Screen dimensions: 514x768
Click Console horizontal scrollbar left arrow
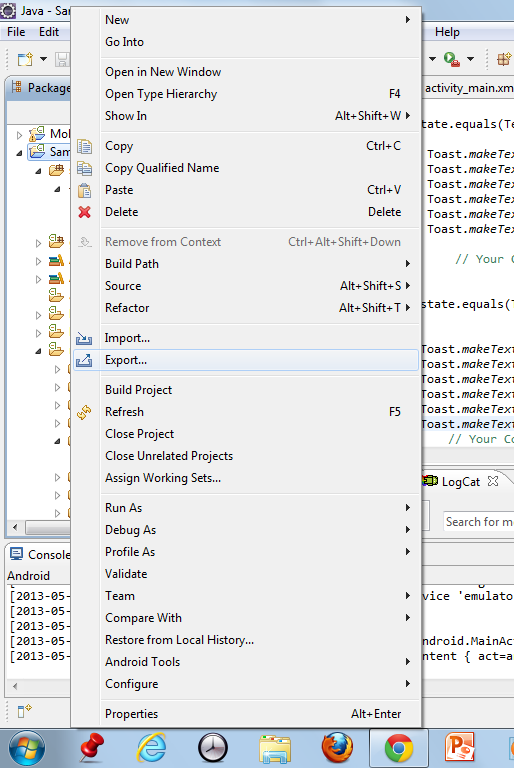(15, 686)
